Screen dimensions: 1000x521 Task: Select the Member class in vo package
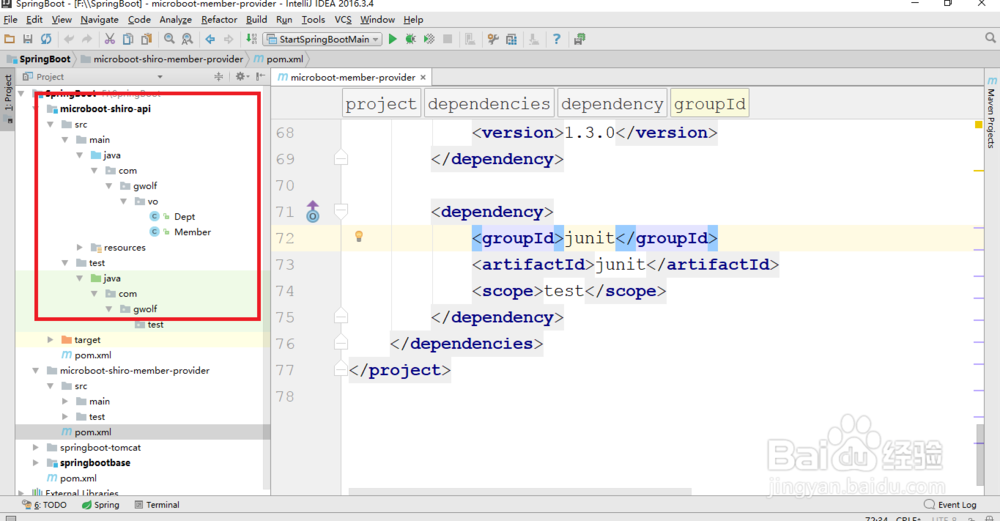pyautogui.click(x=192, y=232)
